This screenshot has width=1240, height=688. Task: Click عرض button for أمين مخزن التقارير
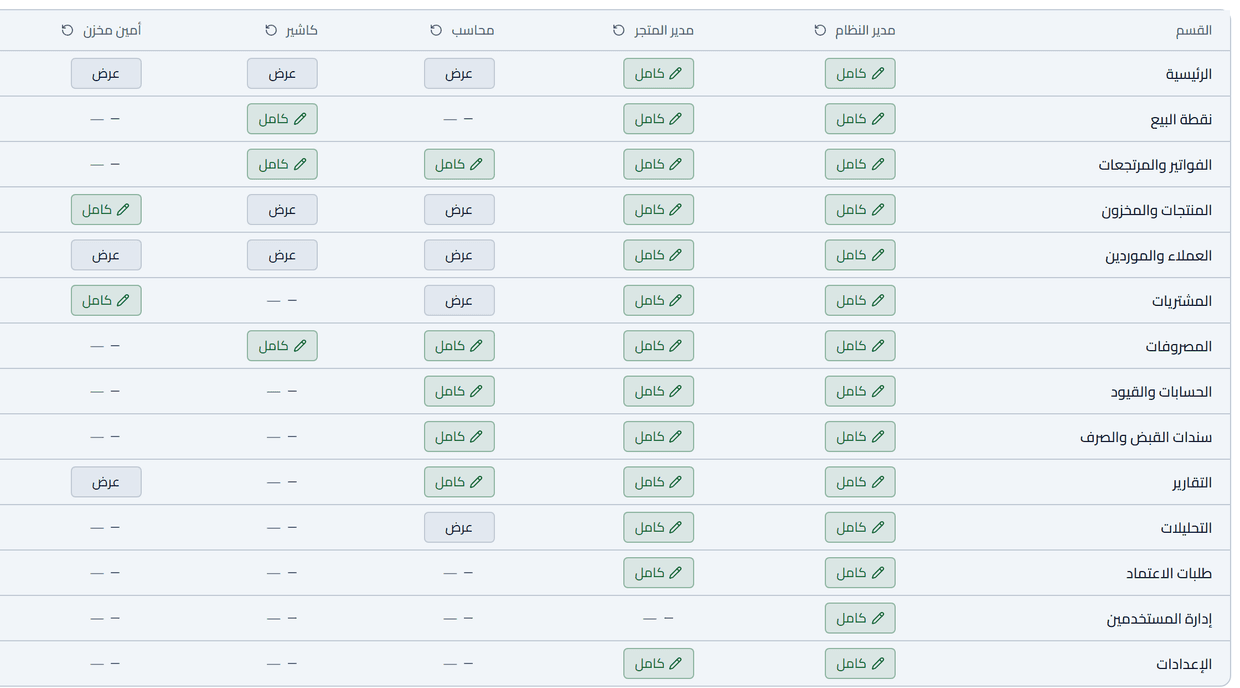[x=106, y=482]
